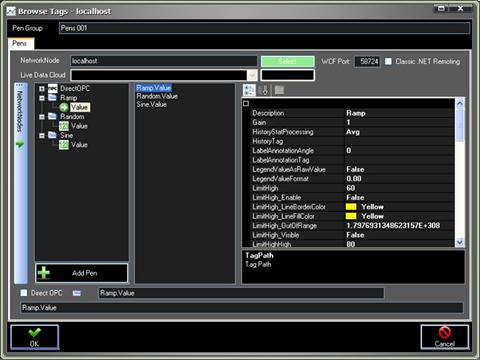The width and height of the screenshot is (480, 360).
Task: Click the property grid scroll up arrow
Action: [x=460, y=103]
